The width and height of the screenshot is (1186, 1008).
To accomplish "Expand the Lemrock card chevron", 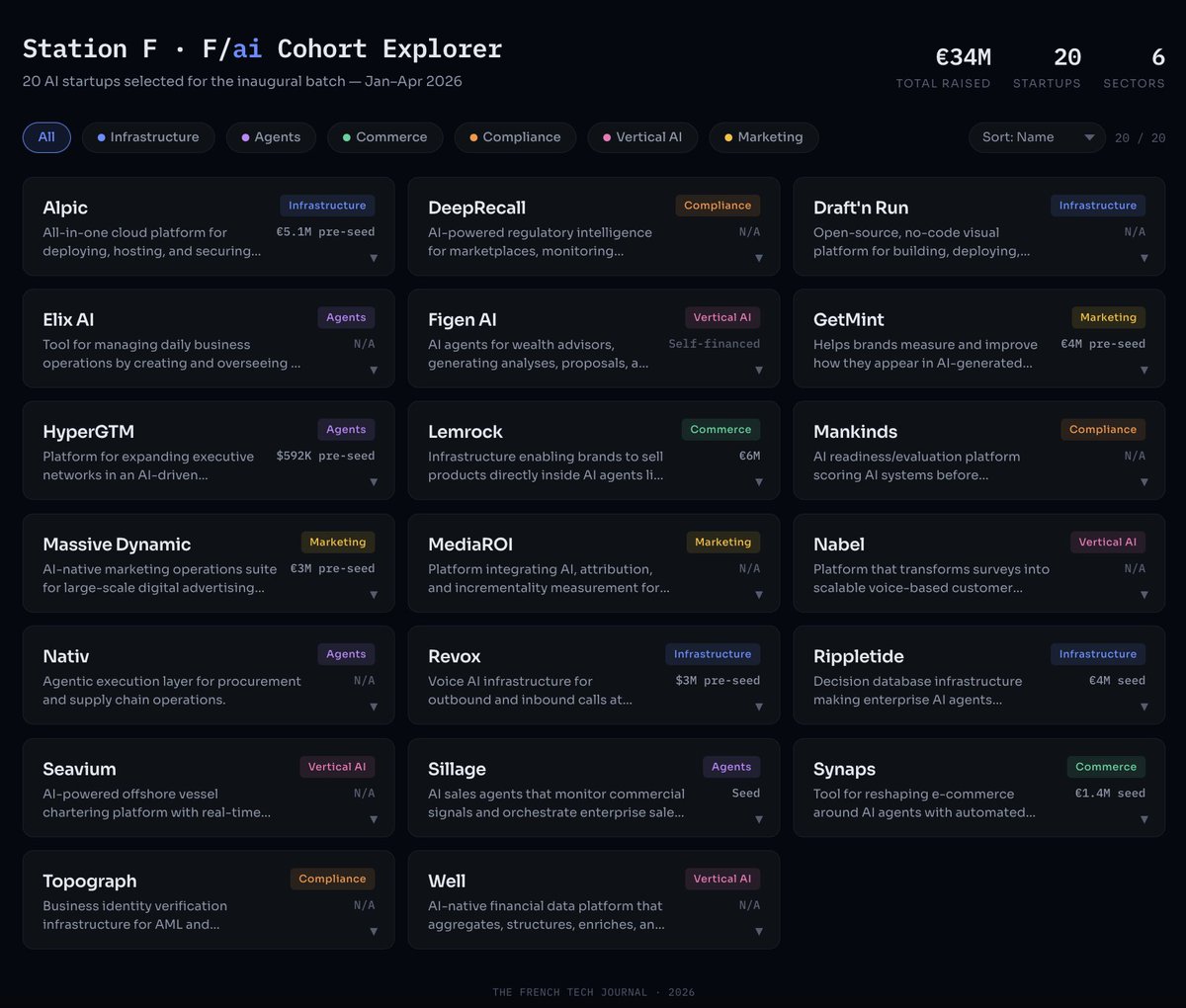I will (x=759, y=482).
